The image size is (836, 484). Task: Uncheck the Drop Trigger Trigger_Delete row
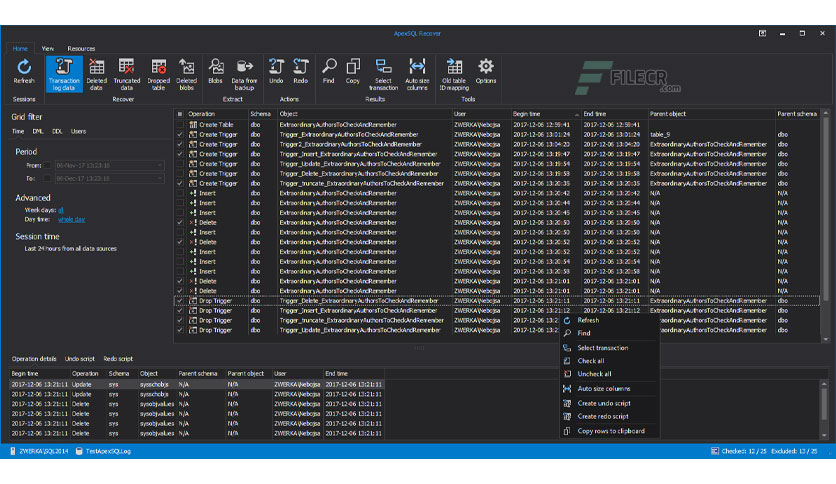(x=180, y=301)
